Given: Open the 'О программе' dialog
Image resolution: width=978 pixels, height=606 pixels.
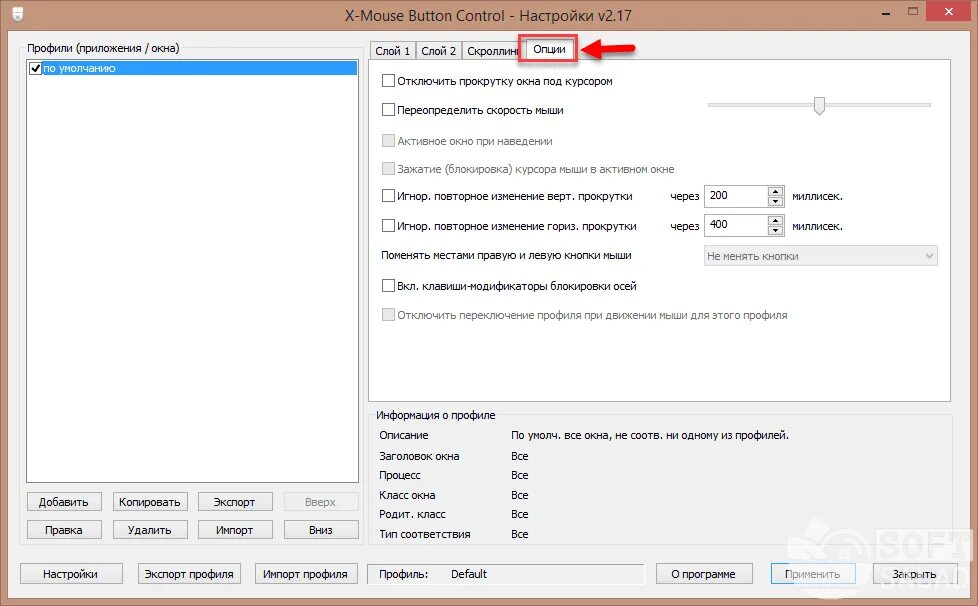Looking at the screenshot, I should (704, 574).
